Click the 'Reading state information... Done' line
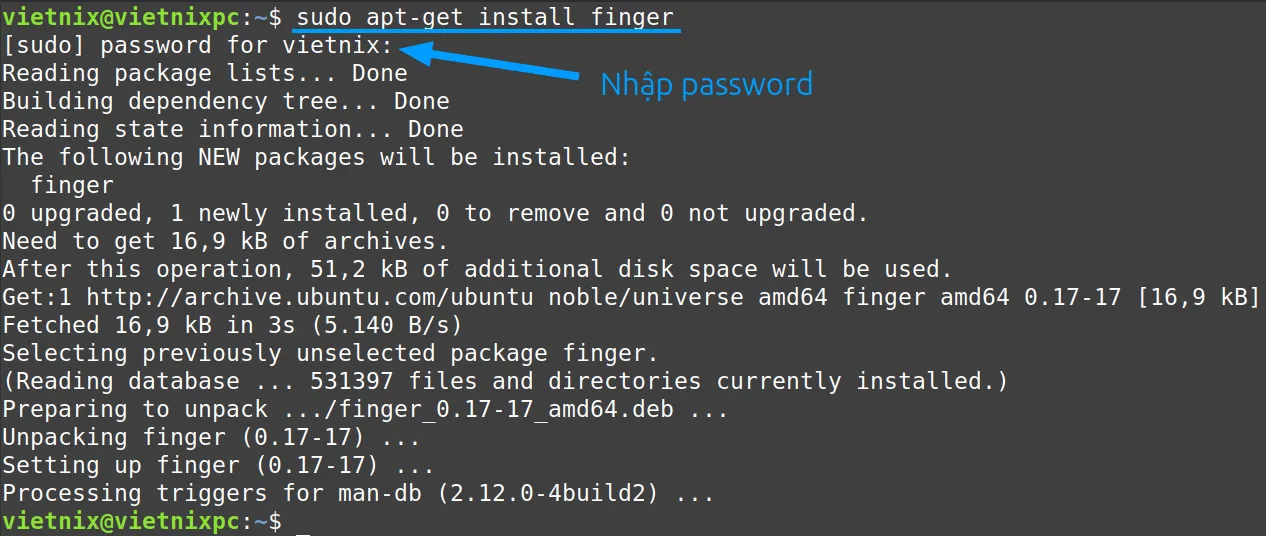 (x=233, y=129)
